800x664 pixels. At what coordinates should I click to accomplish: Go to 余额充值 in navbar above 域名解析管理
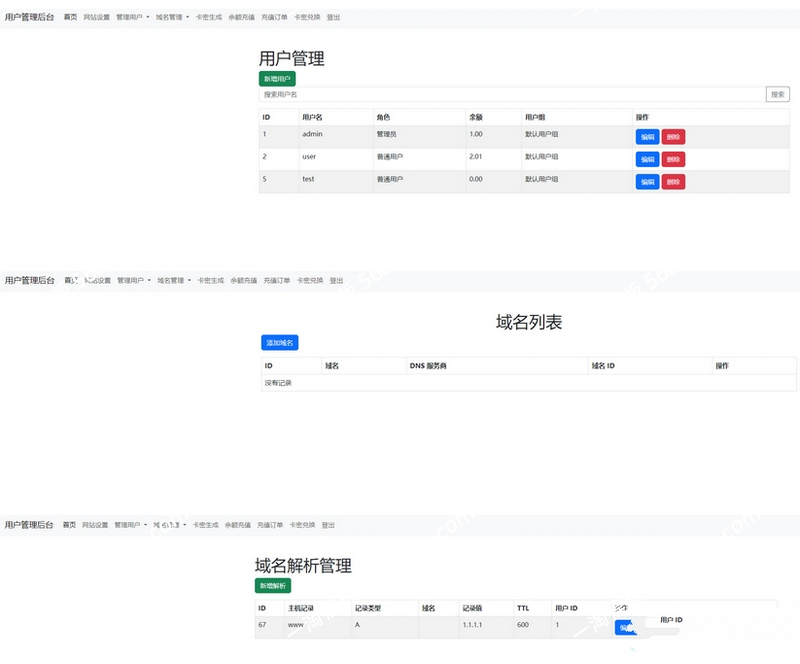point(238,524)
